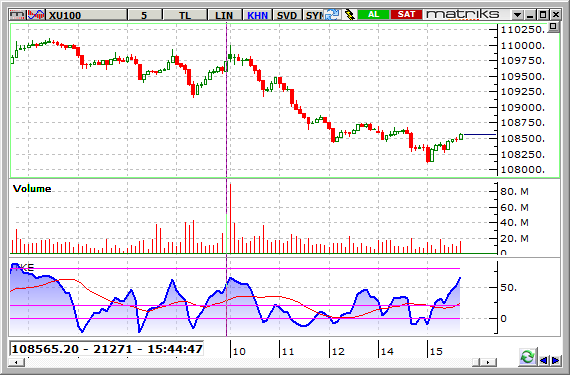Click the 80. M volume axis label
This screenshot has width=570, height=375.
pos(514,191)
